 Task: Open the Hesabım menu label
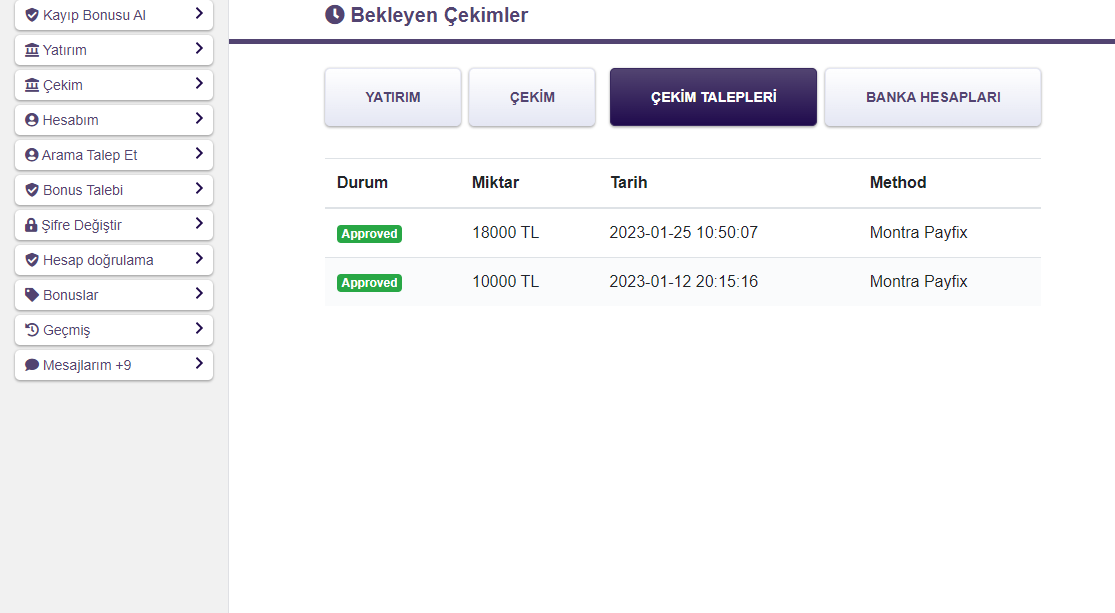tap(70, 120)
